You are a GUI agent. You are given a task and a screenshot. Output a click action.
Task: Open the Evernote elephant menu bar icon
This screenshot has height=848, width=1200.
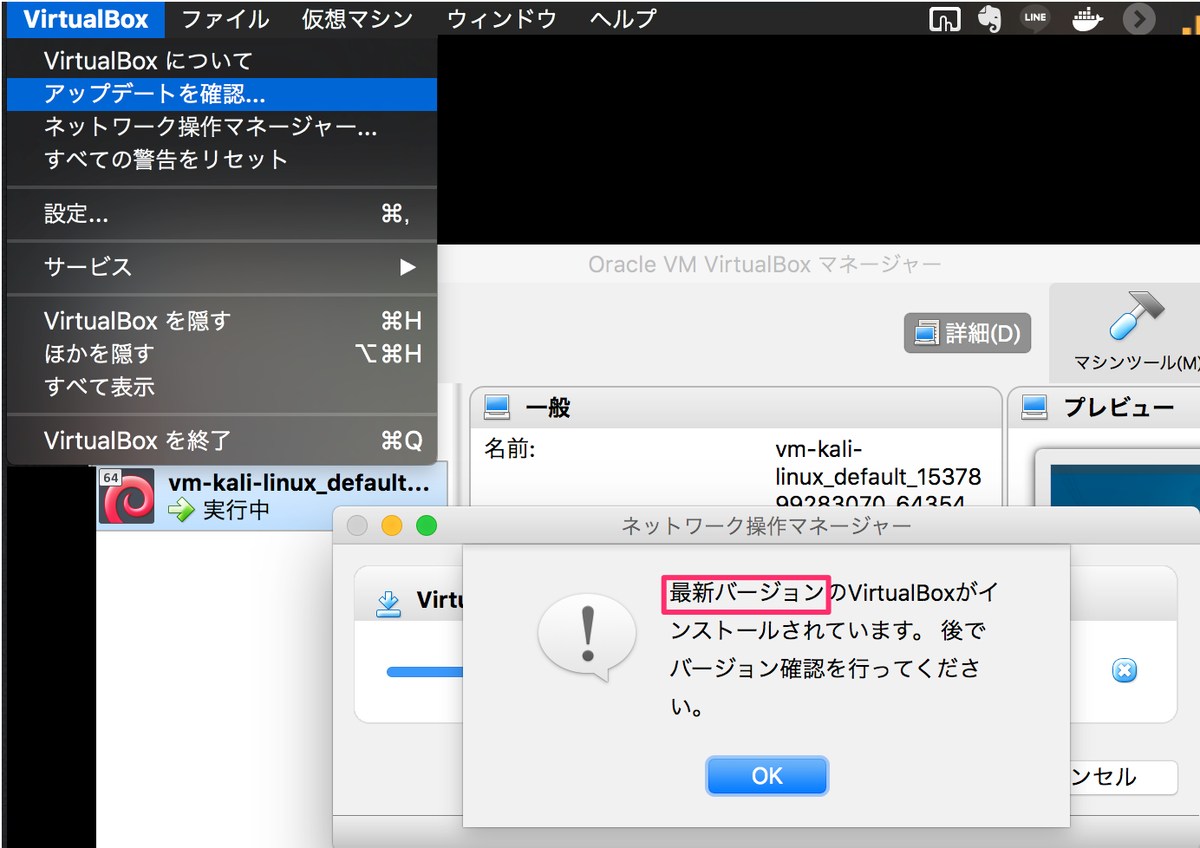[990, 18]
